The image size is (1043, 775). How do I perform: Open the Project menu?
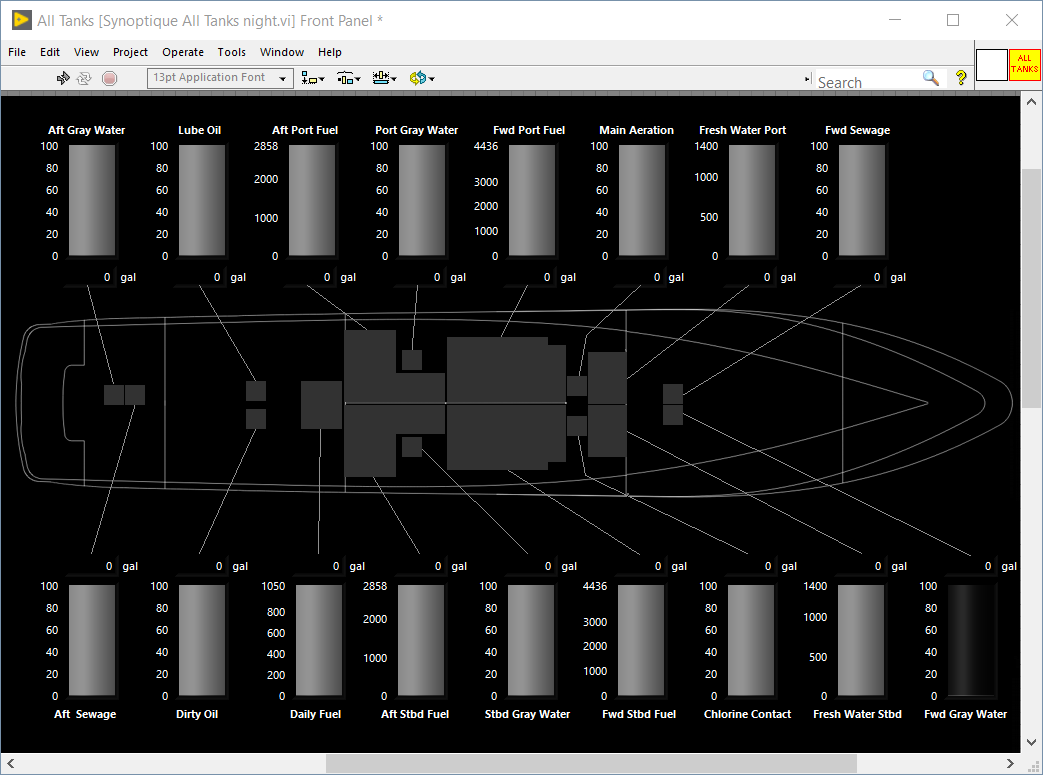(x=130, y=52)
